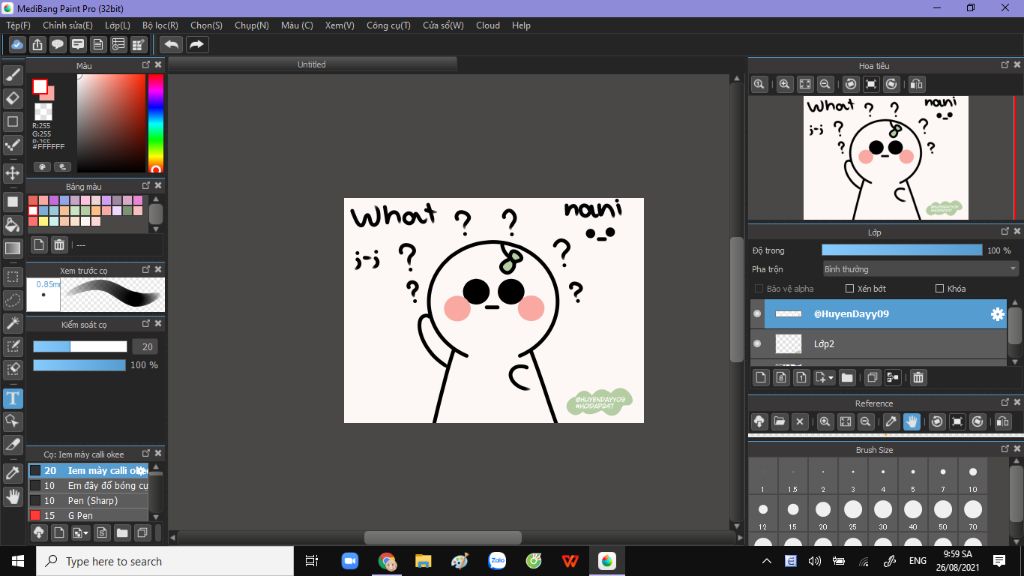The height and width of the screenshot is (576, 1024).
Task: Hide the @HuyenDayy09 layer
Action: coord(758,314)
